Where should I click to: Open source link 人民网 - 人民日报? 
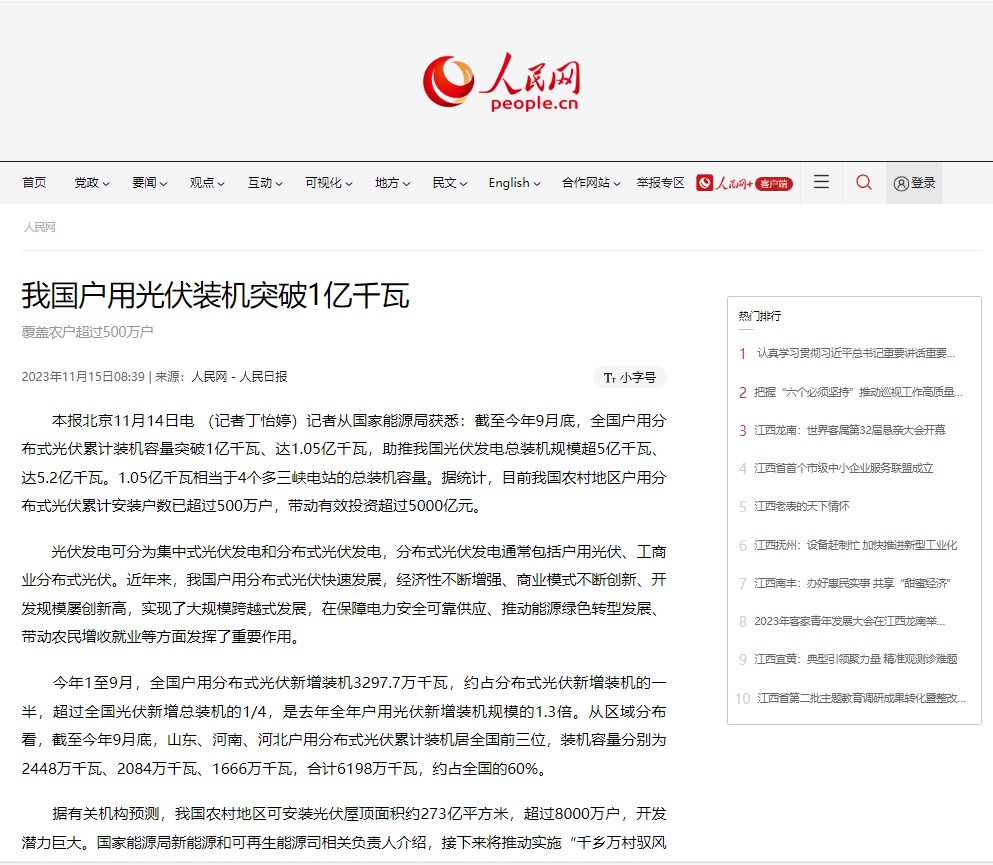click(239, 377)
